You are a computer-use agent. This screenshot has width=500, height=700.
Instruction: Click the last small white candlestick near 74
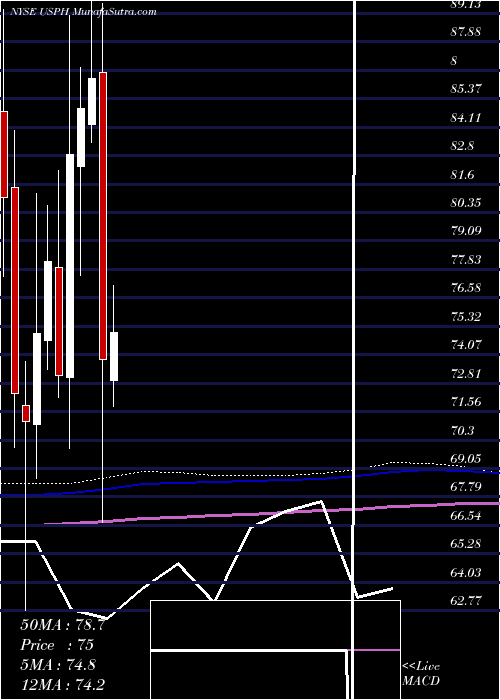coord(114,356)
